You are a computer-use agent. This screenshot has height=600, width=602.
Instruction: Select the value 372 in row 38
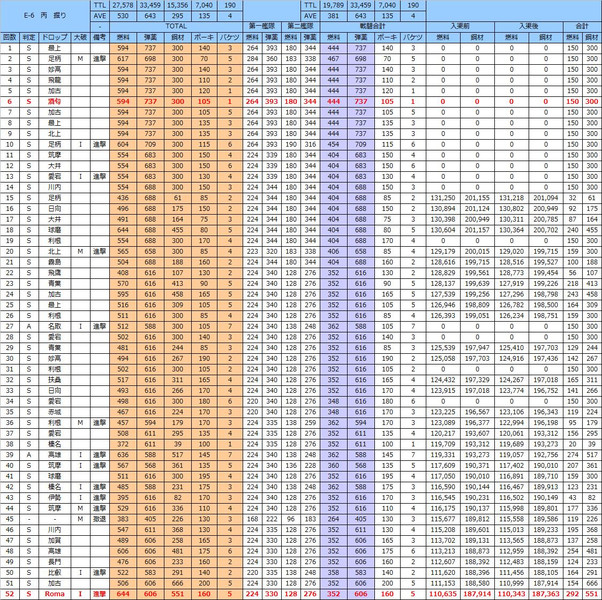pyautogui.click(x=123, y=444)
